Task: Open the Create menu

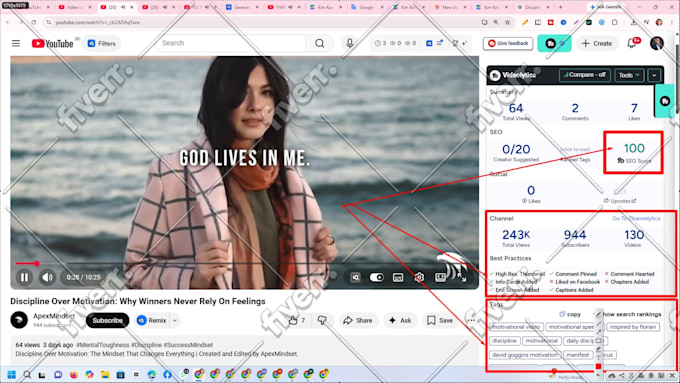Action: tap(597, 43)
